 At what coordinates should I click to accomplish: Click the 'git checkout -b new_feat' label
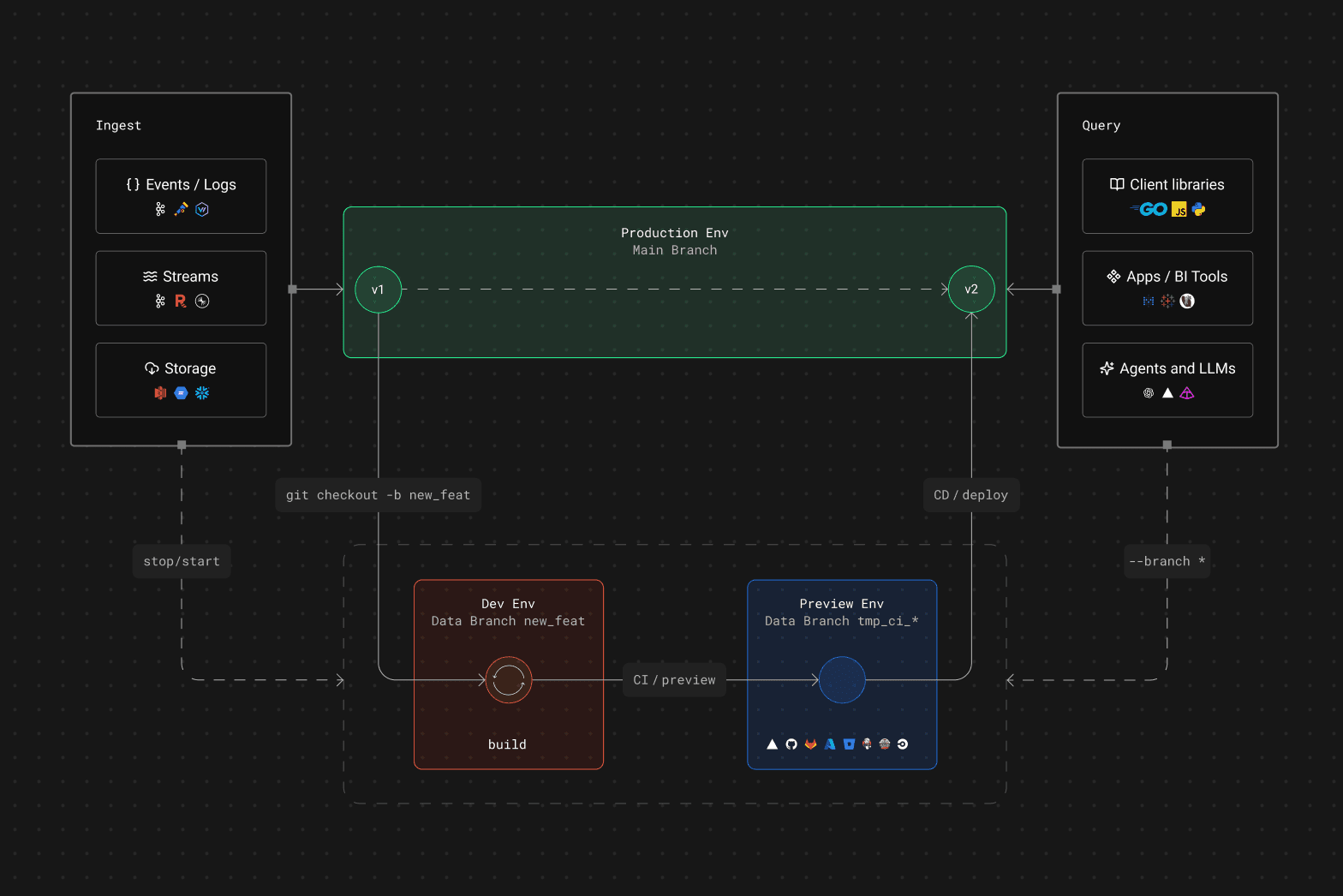coord(378,495)
